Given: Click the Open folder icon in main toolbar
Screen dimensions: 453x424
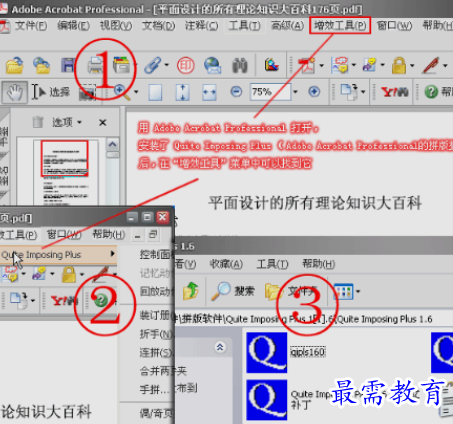Looking at the screenshot, I should [15, 65].
